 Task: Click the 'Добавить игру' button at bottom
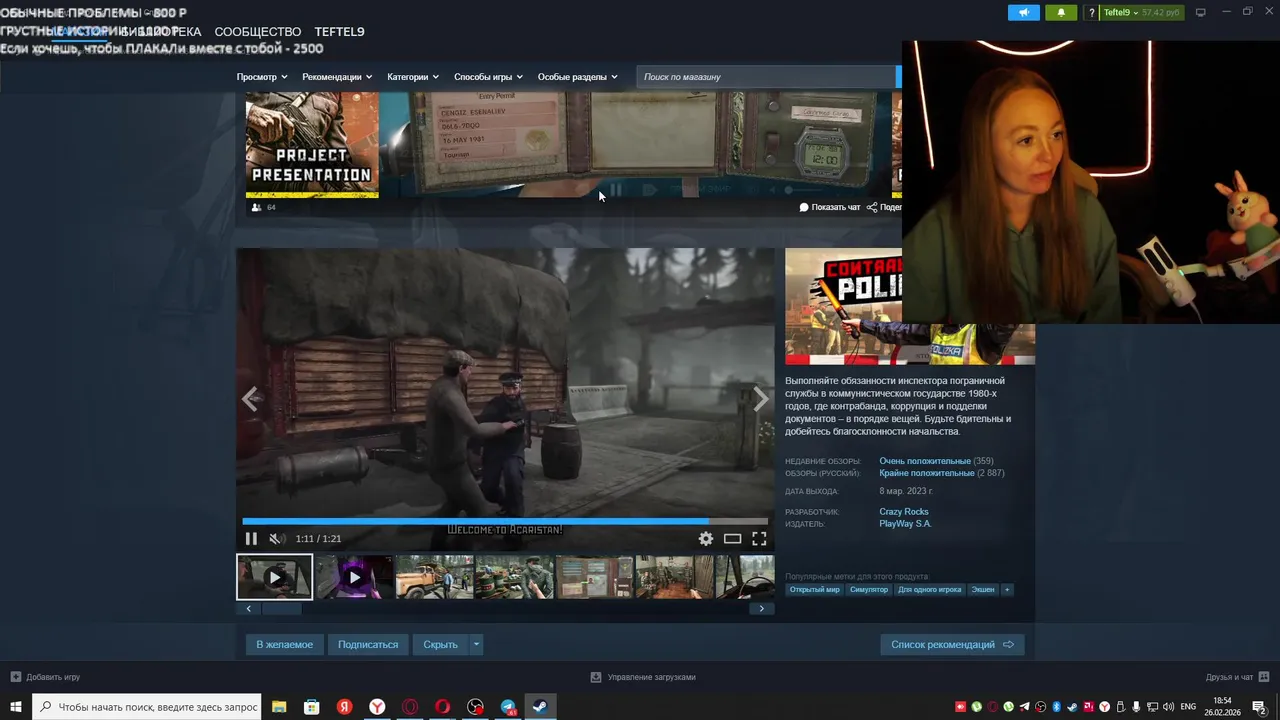click(x=45, y=677)
